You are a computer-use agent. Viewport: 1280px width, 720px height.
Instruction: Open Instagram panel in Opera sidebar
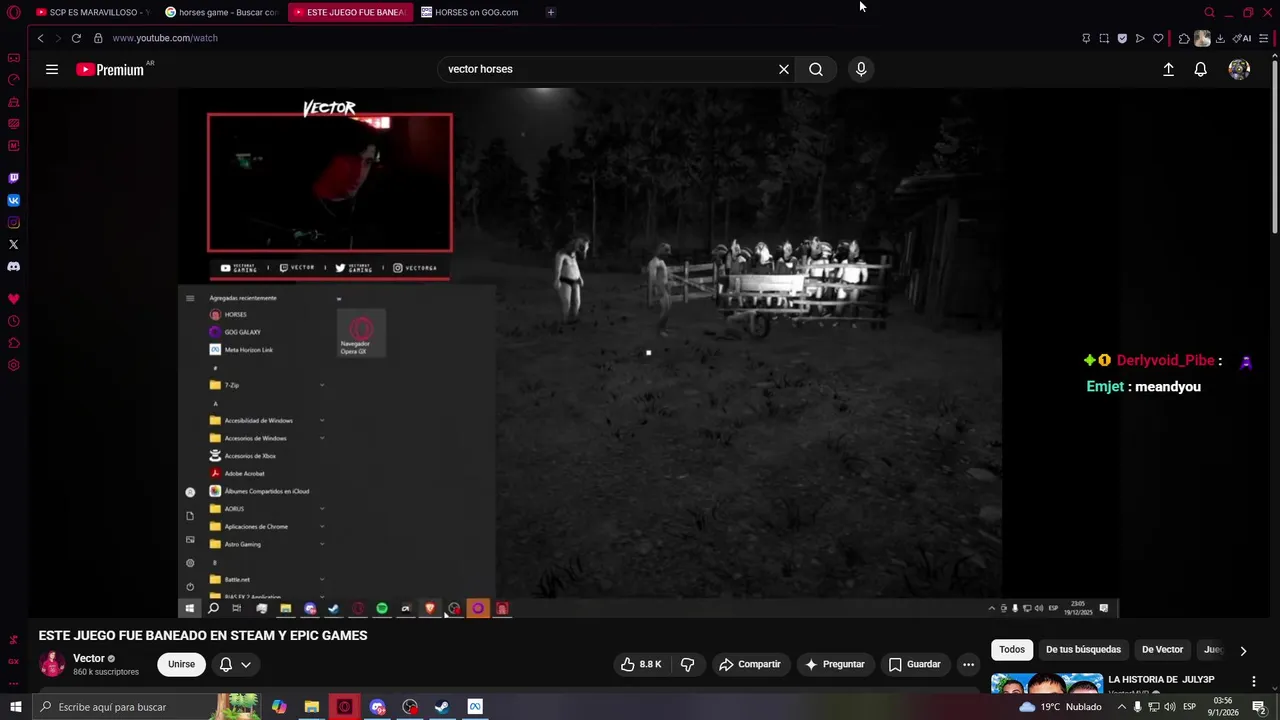(x=13, y=222)
